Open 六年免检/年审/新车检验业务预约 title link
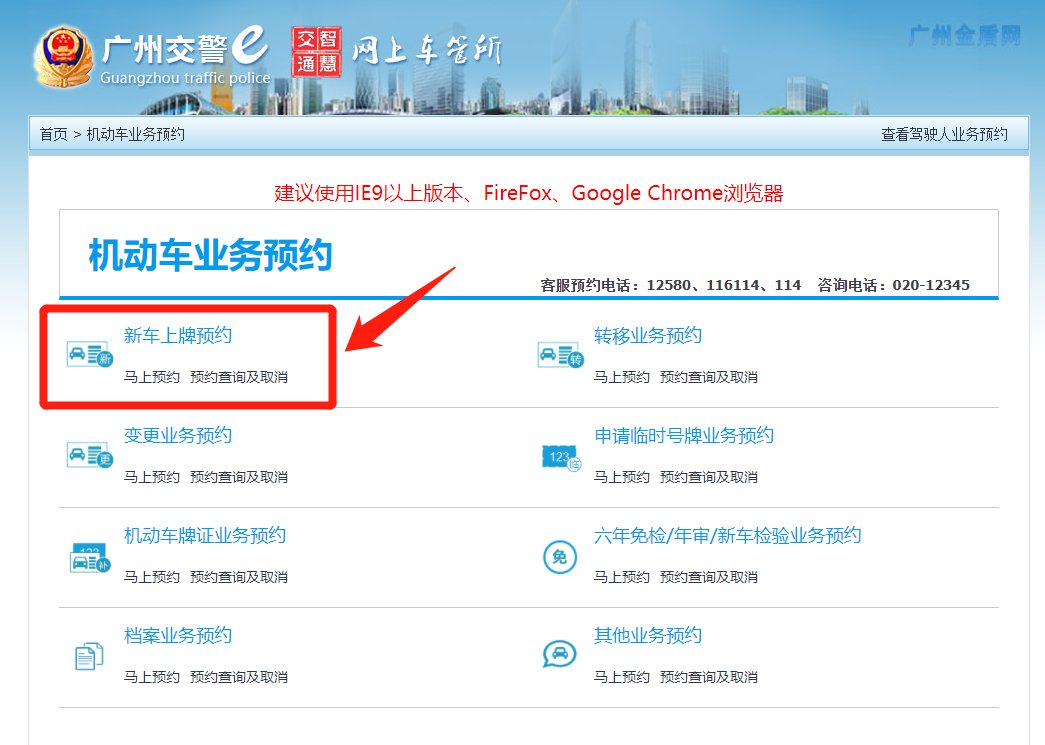 pos(727,536)
